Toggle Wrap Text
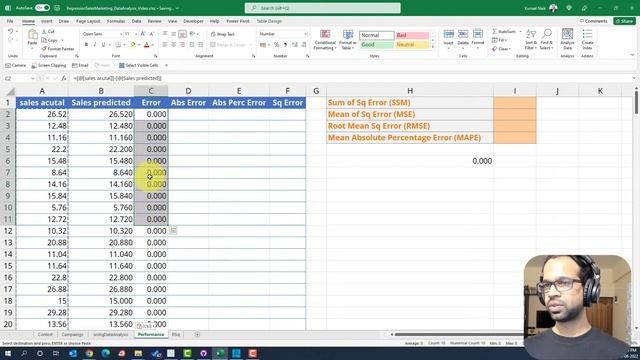 tap(222, 34)
